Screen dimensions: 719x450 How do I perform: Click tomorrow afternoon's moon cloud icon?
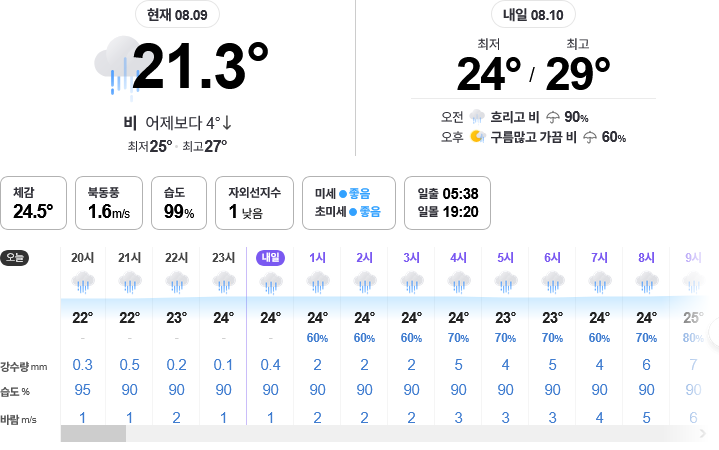[477, 137]
